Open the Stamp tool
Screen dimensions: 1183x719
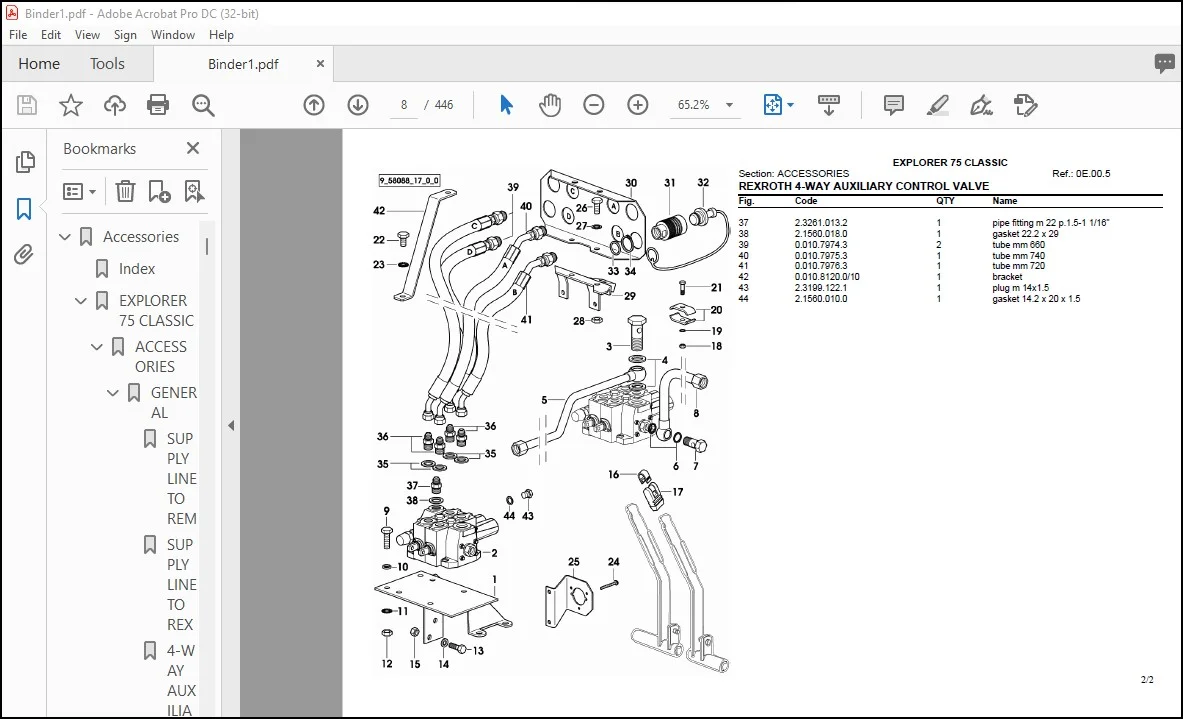pos(1025,105)
